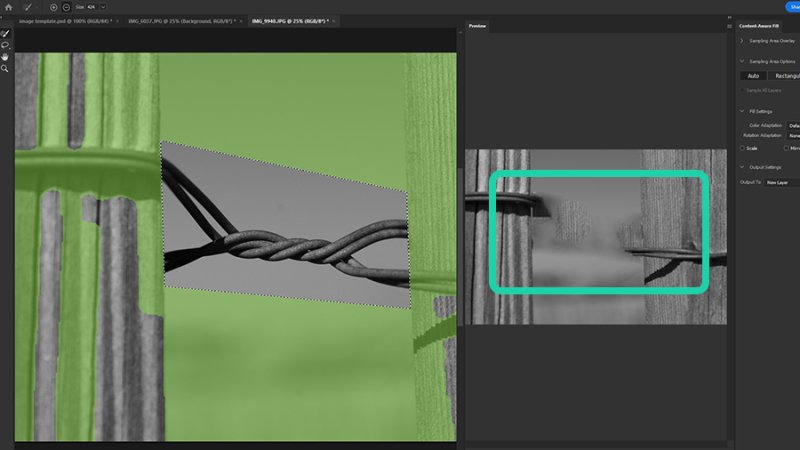Close the IMG_6037.JPG tab

(x=241, y=21)
